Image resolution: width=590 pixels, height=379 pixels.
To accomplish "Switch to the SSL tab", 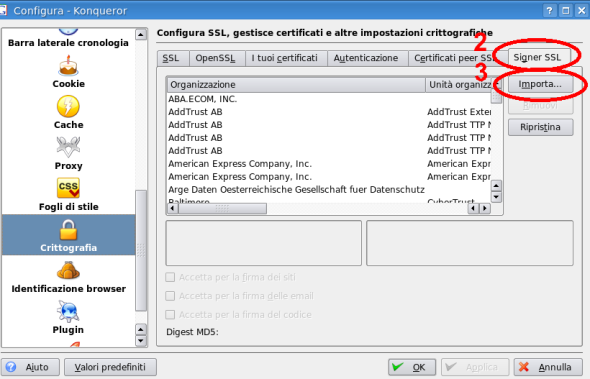I will coord(173,58).
